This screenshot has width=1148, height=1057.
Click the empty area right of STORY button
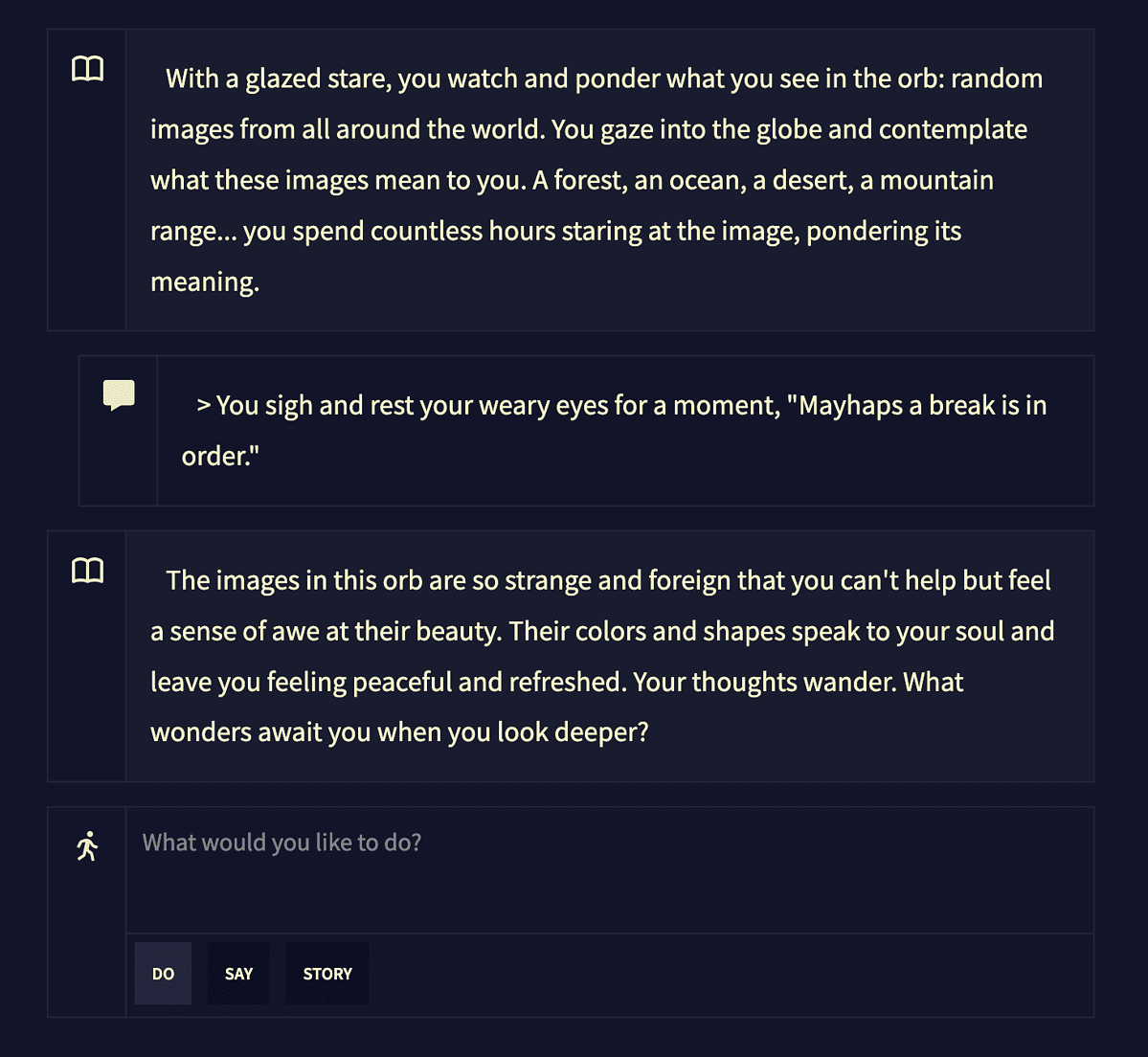[731, 975]
